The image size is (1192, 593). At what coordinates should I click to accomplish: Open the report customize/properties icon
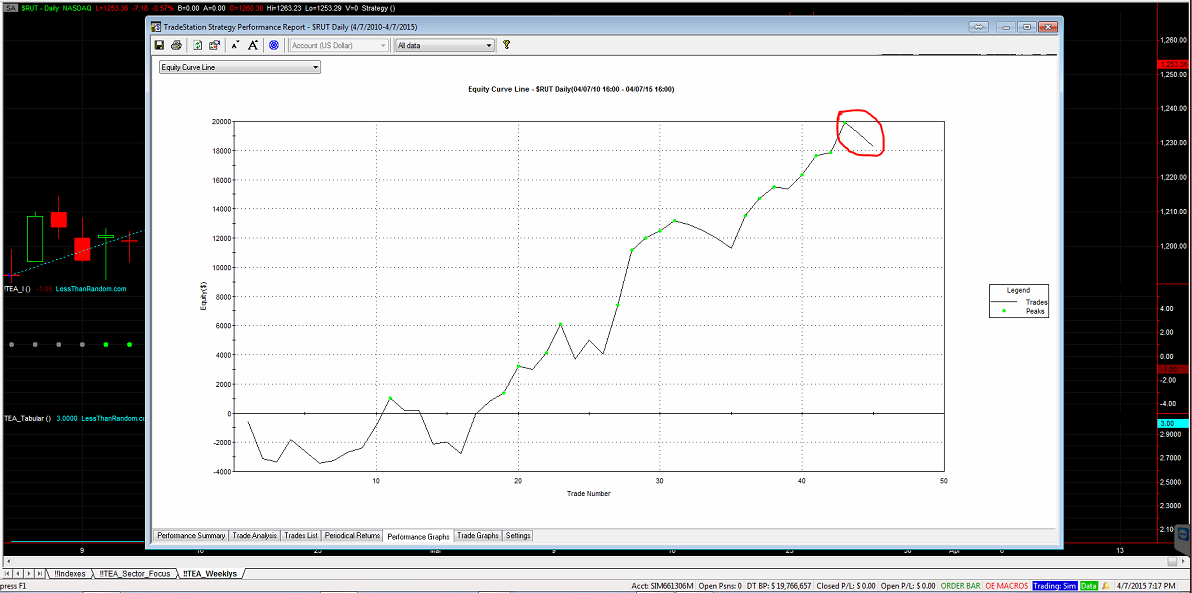click(214, 45)
